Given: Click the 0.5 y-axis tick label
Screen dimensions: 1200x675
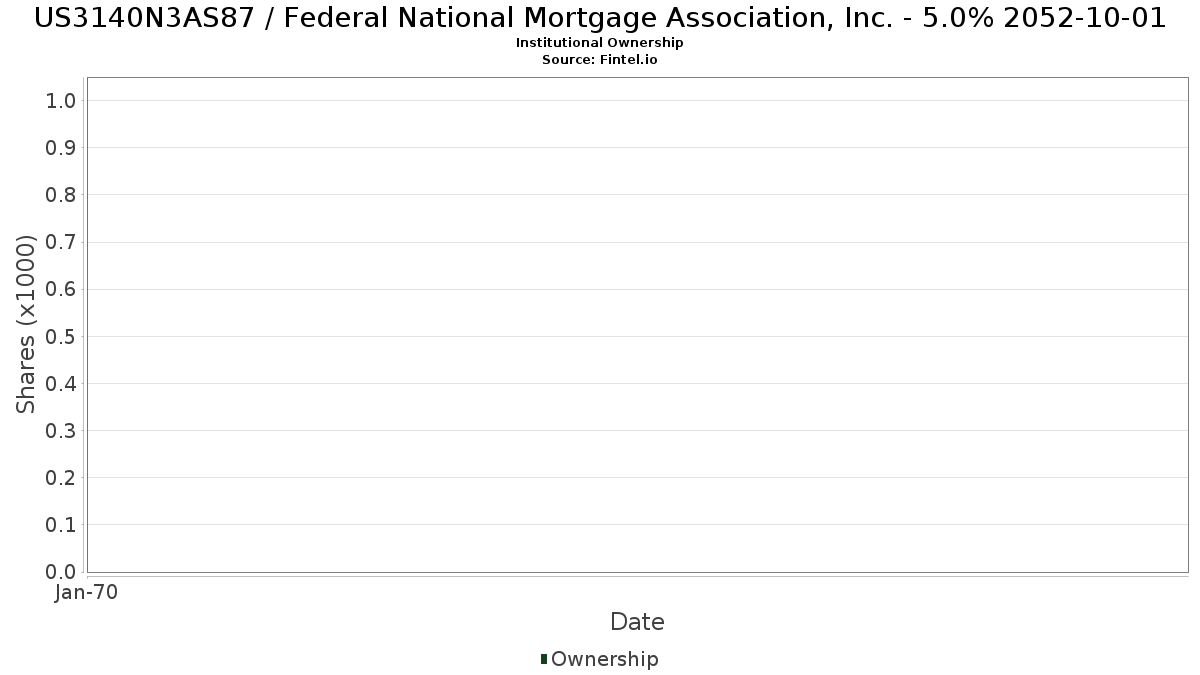Looking at the screenshot, I should [x=61, y=336].
